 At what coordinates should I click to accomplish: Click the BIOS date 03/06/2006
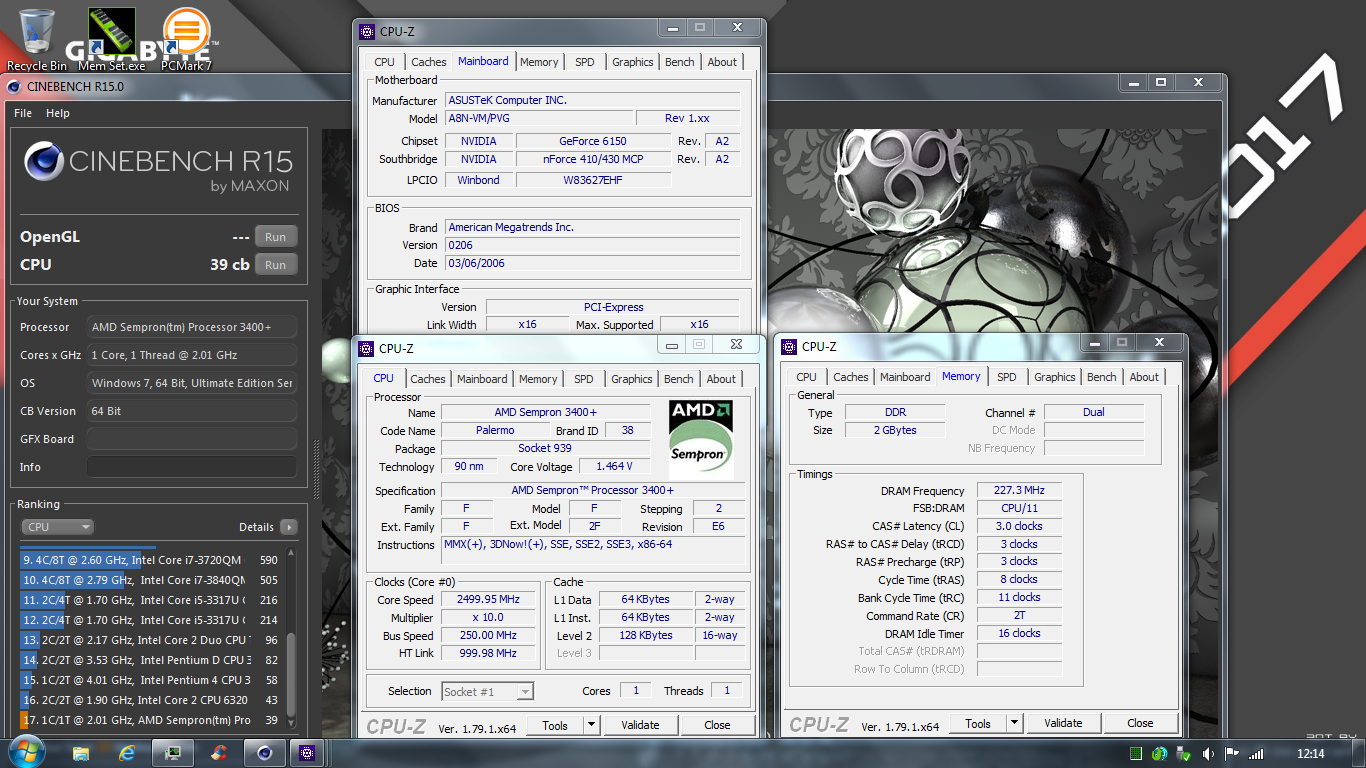coord(592,263)
